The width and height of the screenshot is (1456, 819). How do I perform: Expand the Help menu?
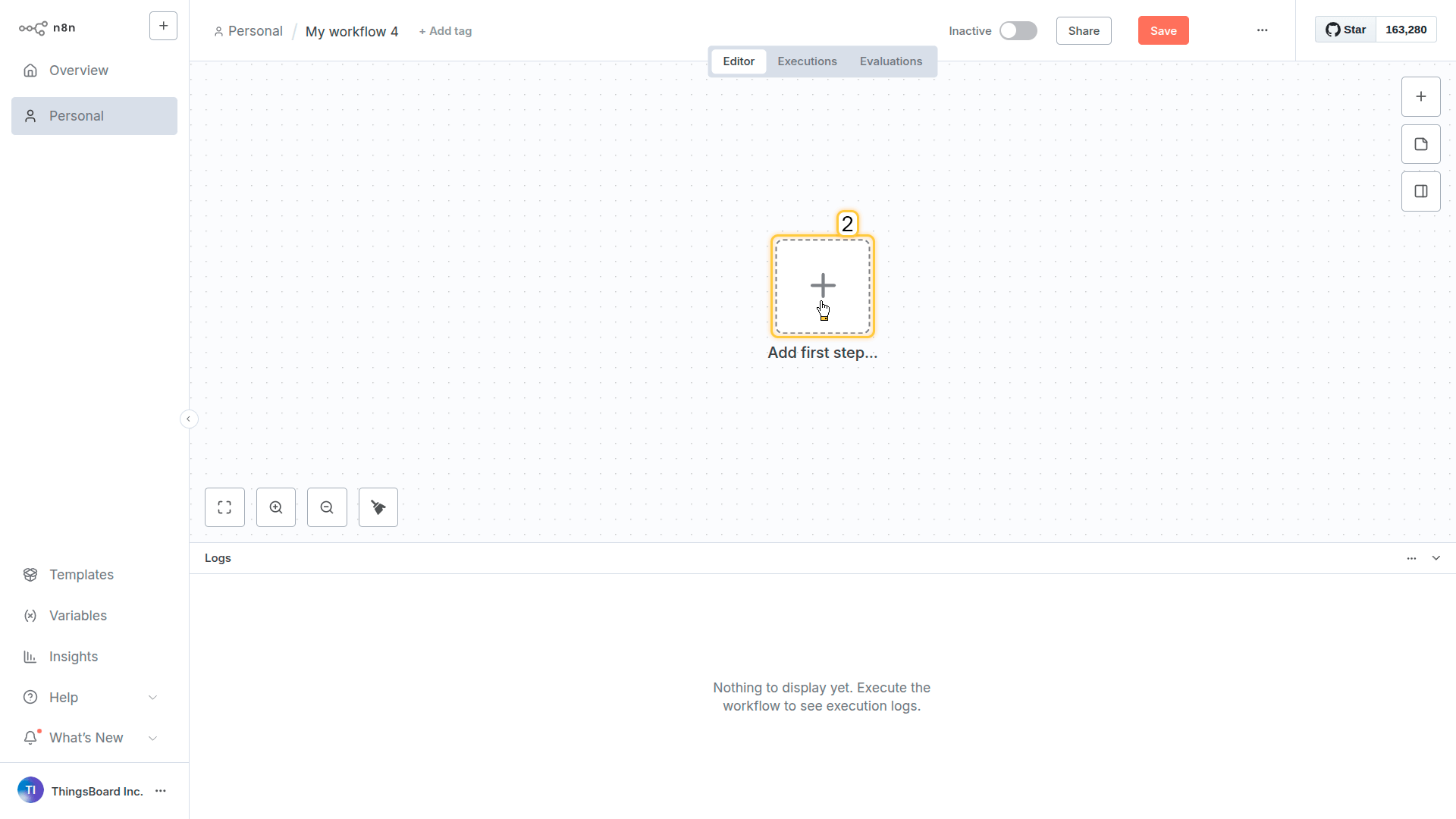pos(152,698)
